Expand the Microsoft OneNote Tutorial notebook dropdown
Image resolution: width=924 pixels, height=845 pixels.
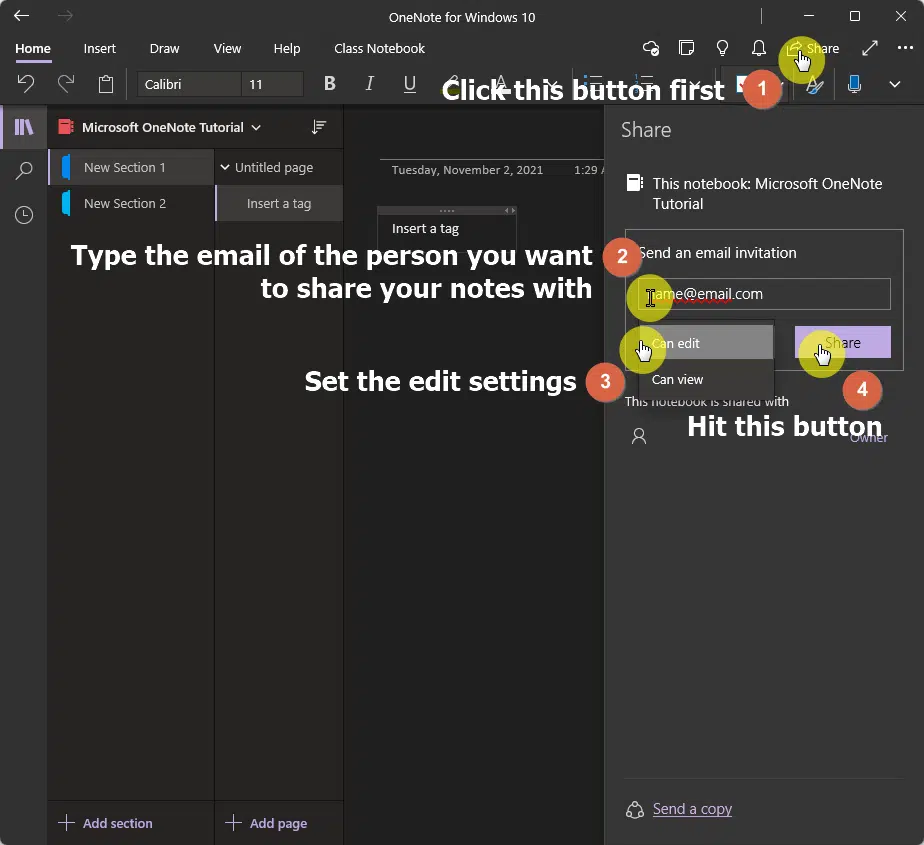click(256, 127)
